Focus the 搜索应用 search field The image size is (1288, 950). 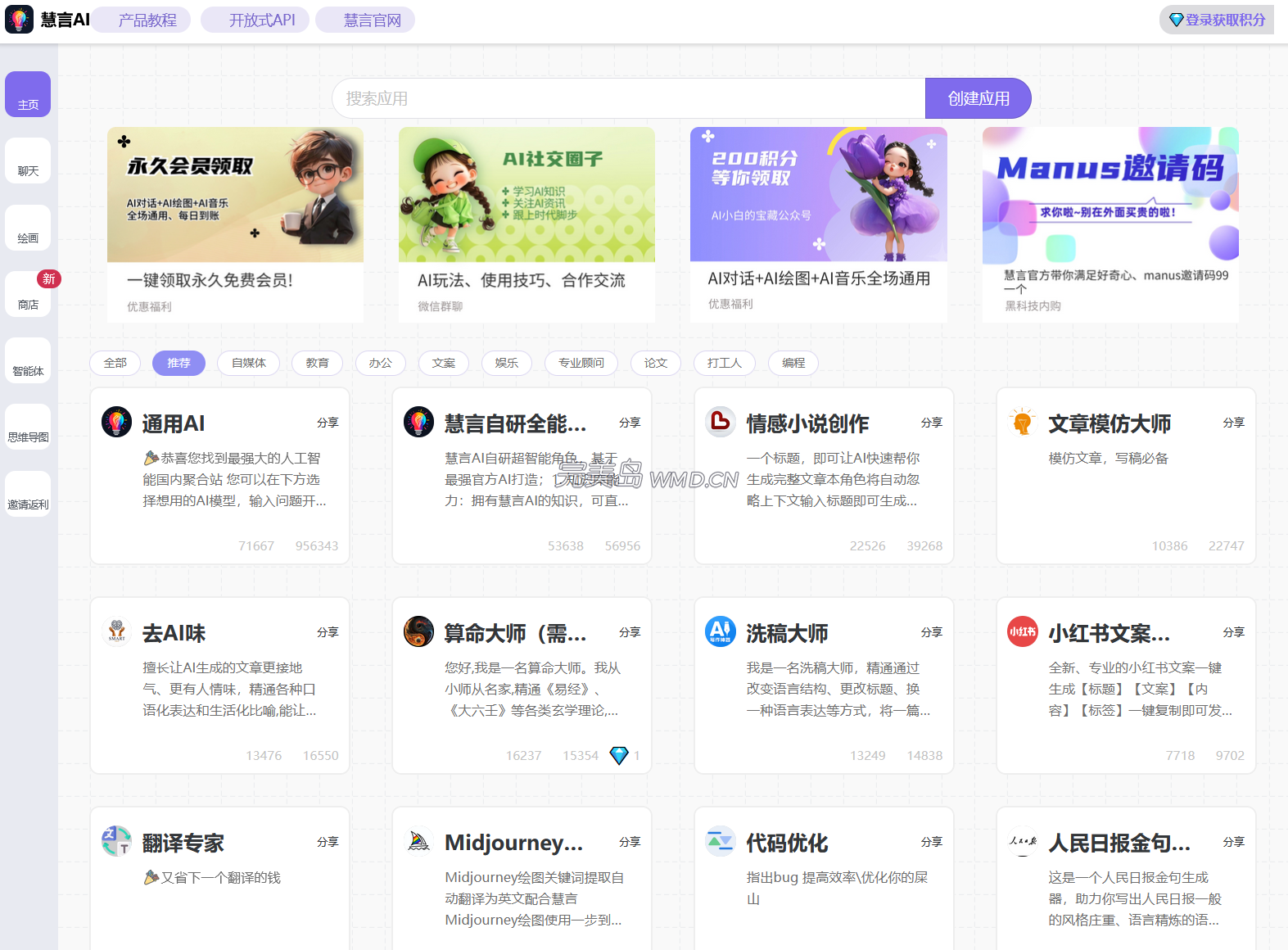[629, 98]
